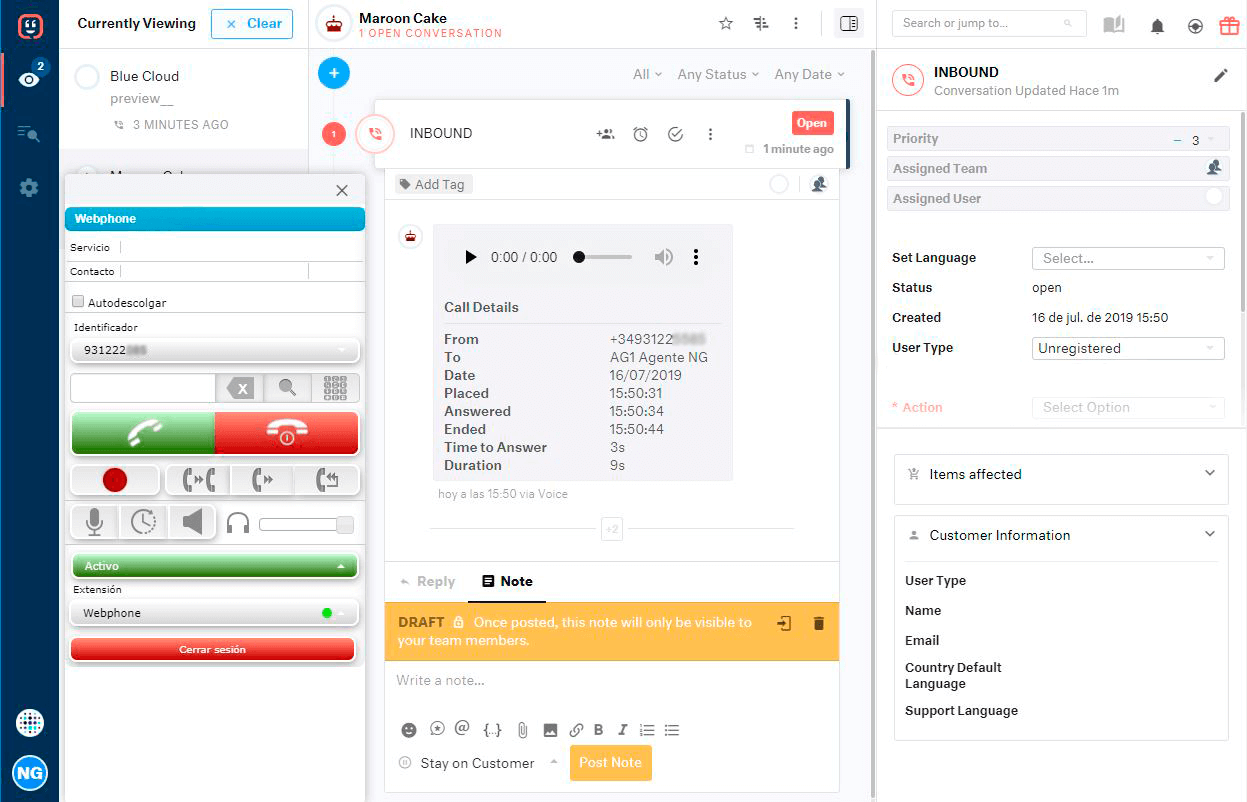Open the filter sliders icon in header
This screenshot has width=1247, height=802.
(761, 24)
